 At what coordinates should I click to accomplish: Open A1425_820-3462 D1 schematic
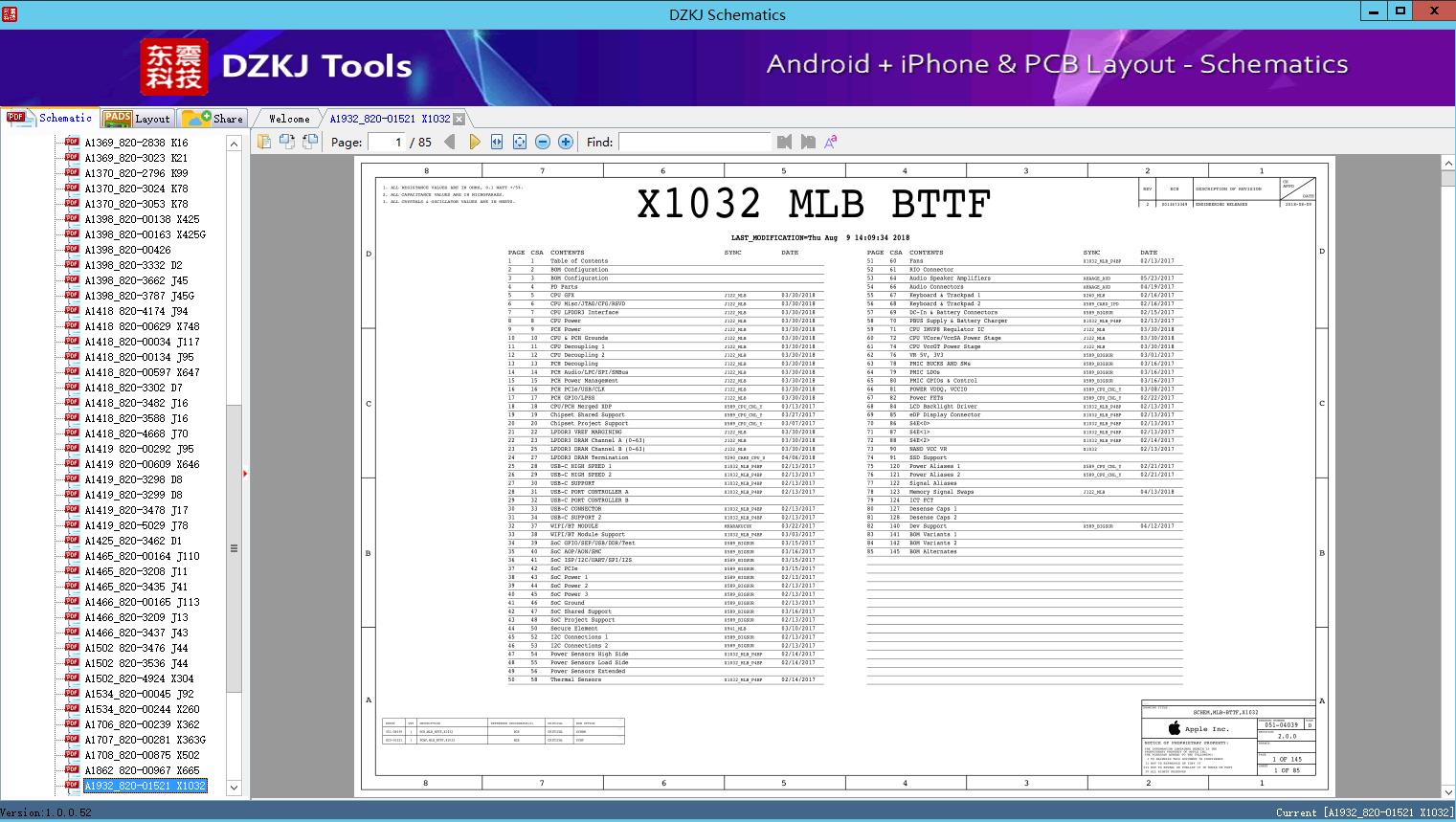tap(133, 541)
